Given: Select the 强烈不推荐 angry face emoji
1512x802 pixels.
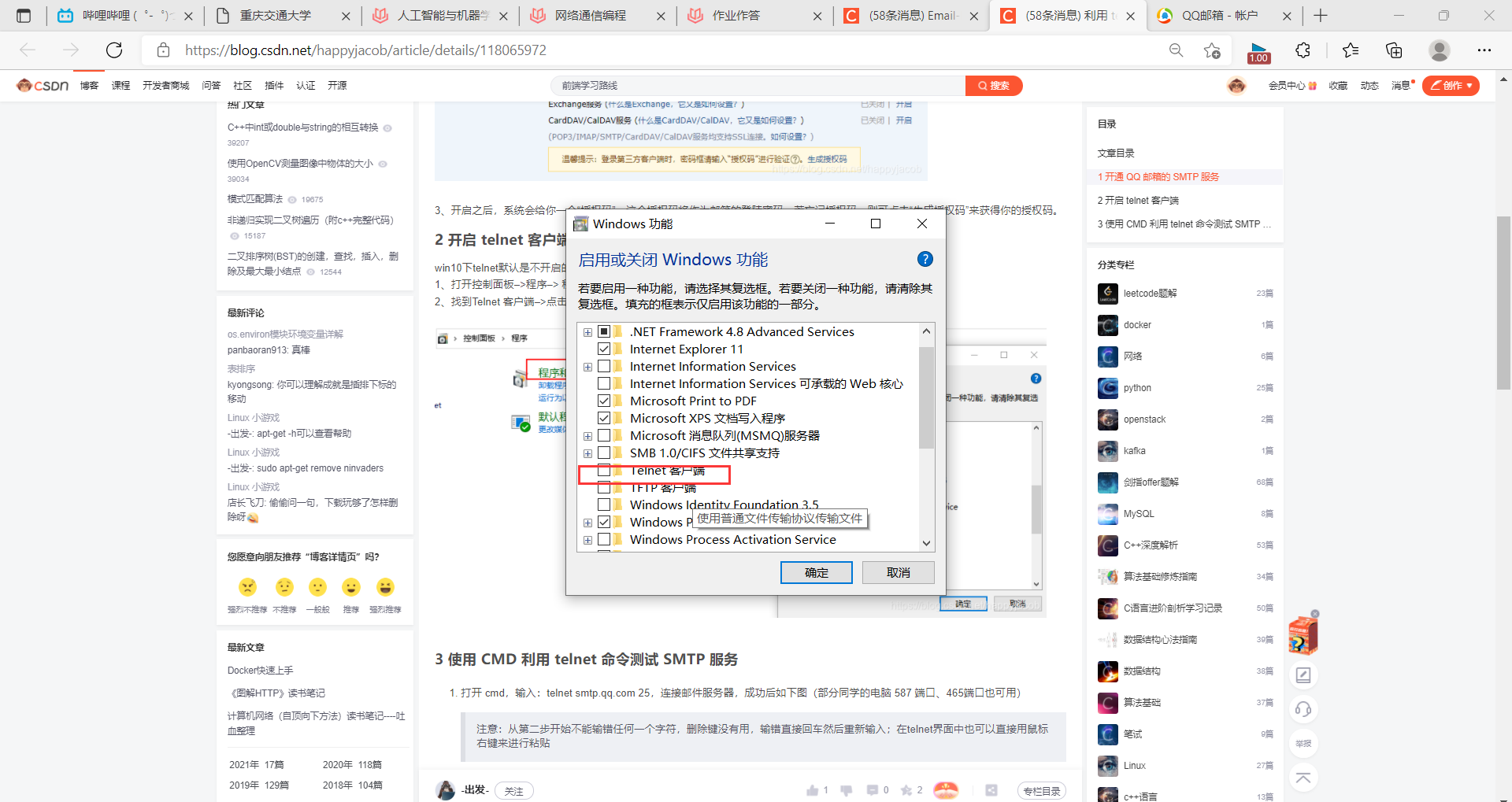Looking at the screenshot, I should [x=247, y=587].
